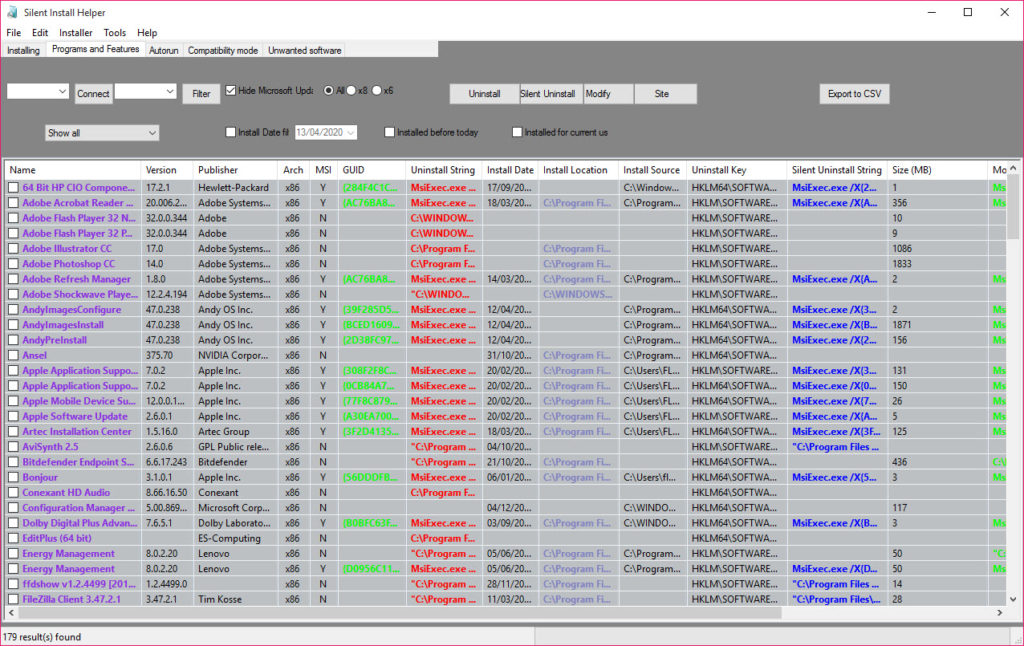Click the Silent Uninstall String column header

point(837,170)
